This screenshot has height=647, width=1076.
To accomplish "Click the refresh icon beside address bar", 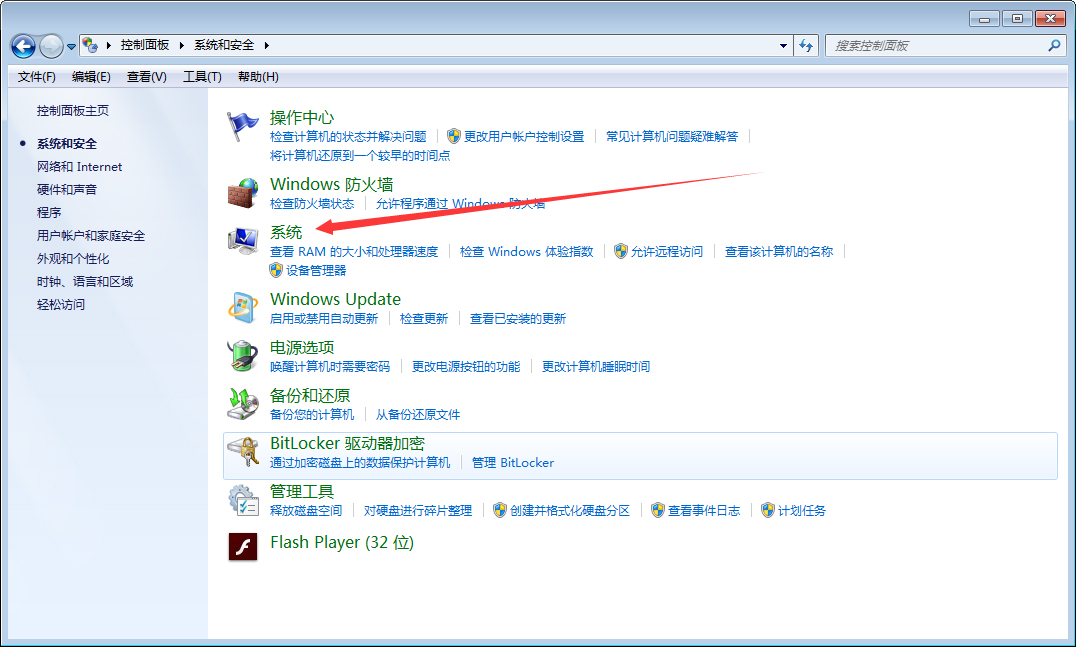I will (806, 45).
